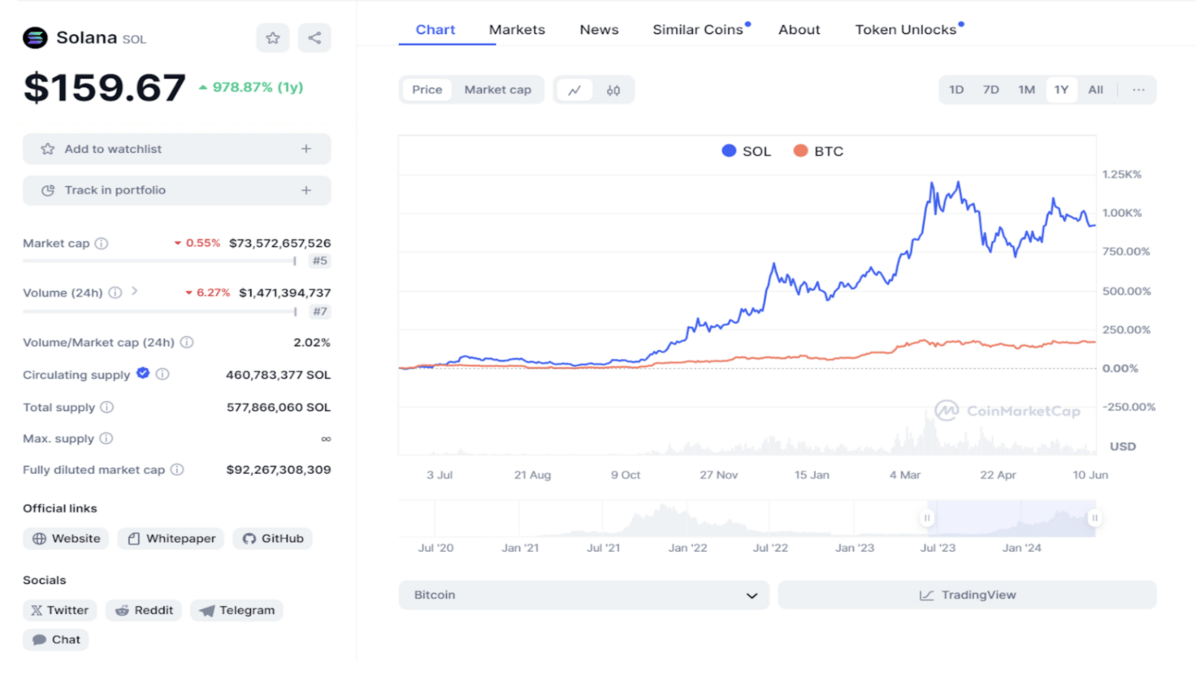The width and height of the screenshot is (1200, 675).
Task: Open the Similar Coins tab
Action: coord(698,30)
